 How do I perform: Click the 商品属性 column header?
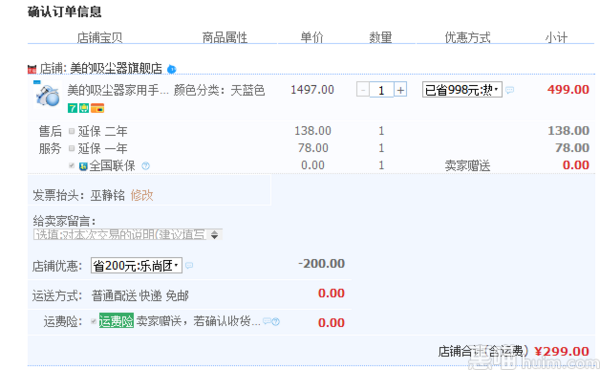[x=225, y=37]
